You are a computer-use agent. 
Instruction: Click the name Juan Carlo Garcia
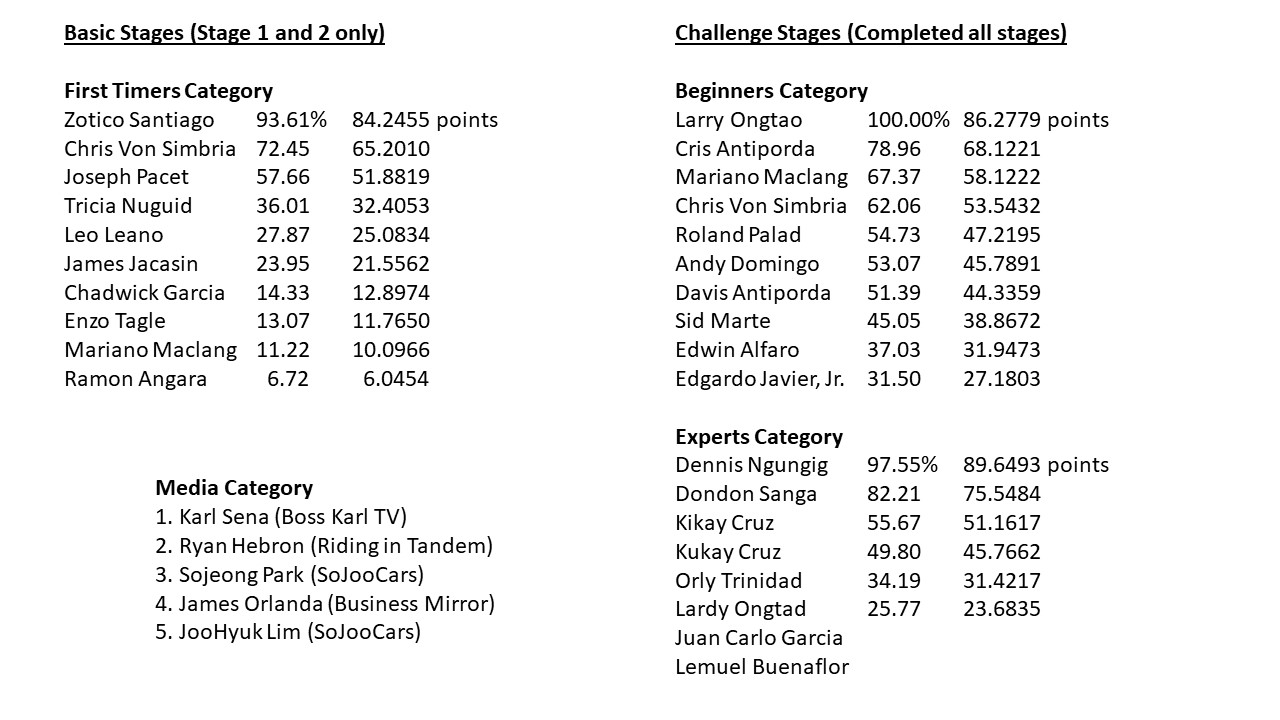(758, 638)
